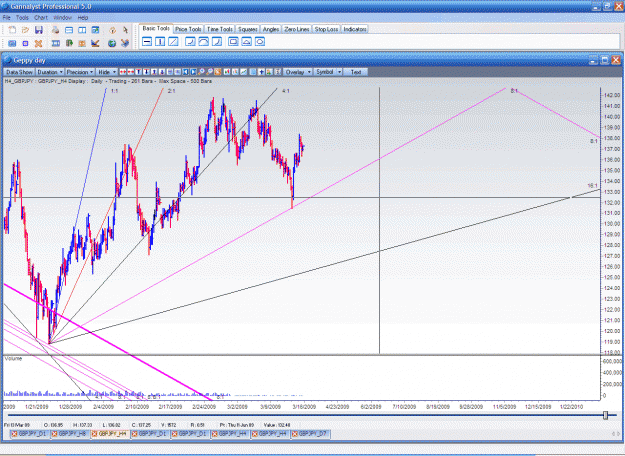Select the ellipse drawing tool
This screenshot has height=456, width=625.
[259, 41]
